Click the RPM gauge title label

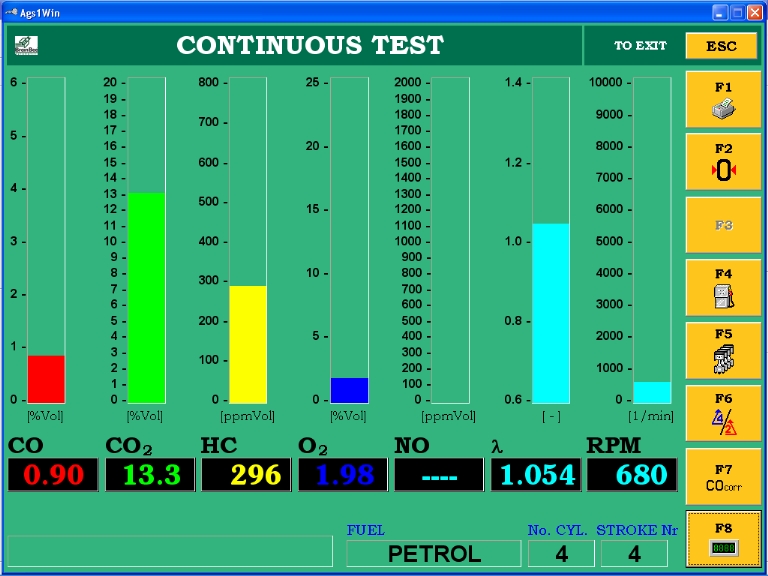(614, 445)
